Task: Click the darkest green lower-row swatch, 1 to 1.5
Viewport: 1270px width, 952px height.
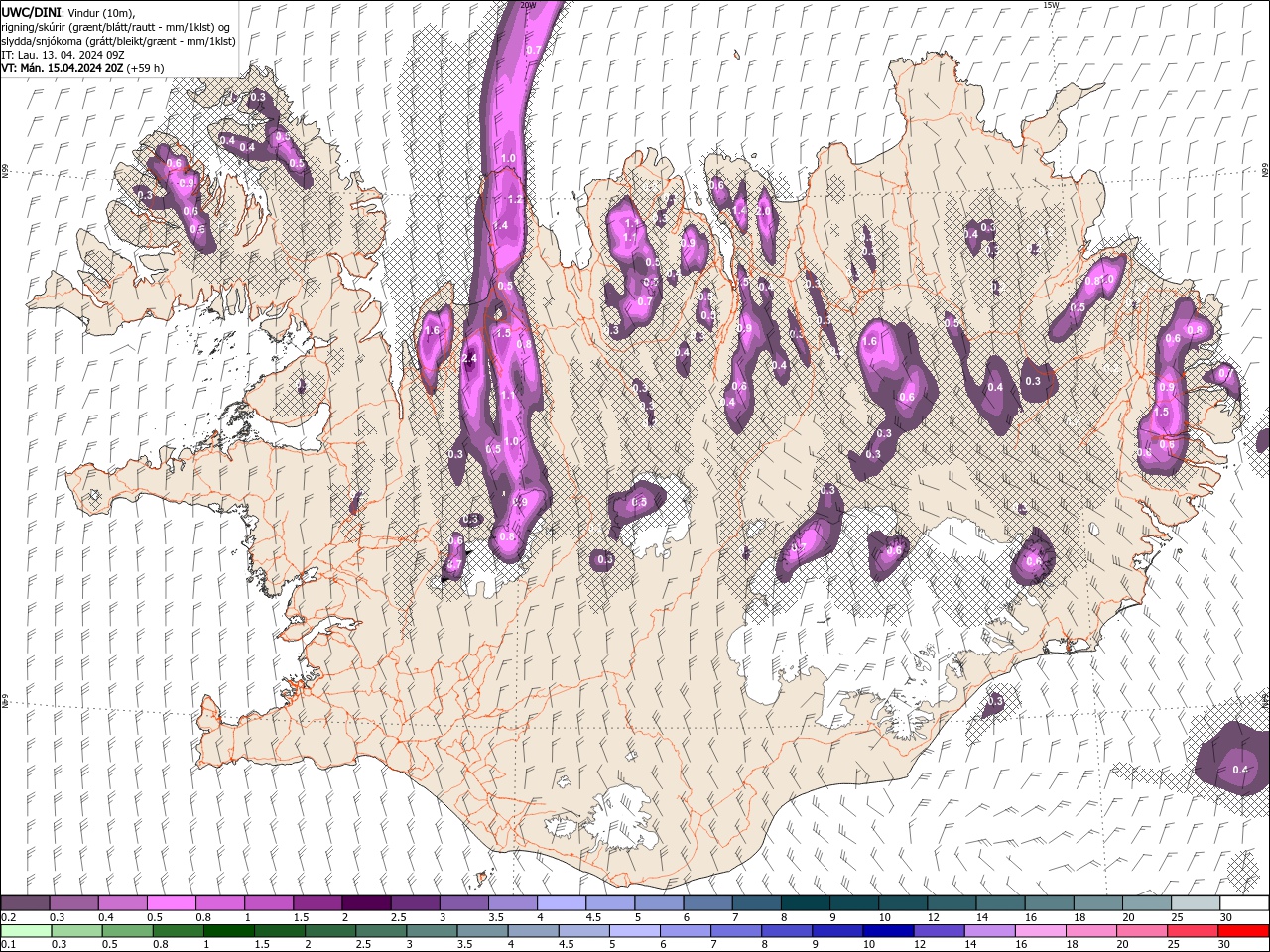Action: pos(228,930)
